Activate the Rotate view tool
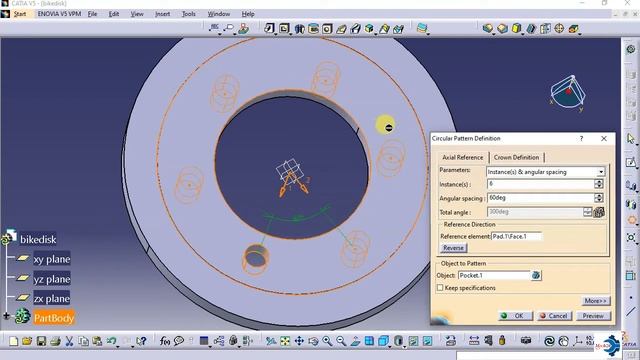This screenshot has height=360, width=640. click(313, 341)
